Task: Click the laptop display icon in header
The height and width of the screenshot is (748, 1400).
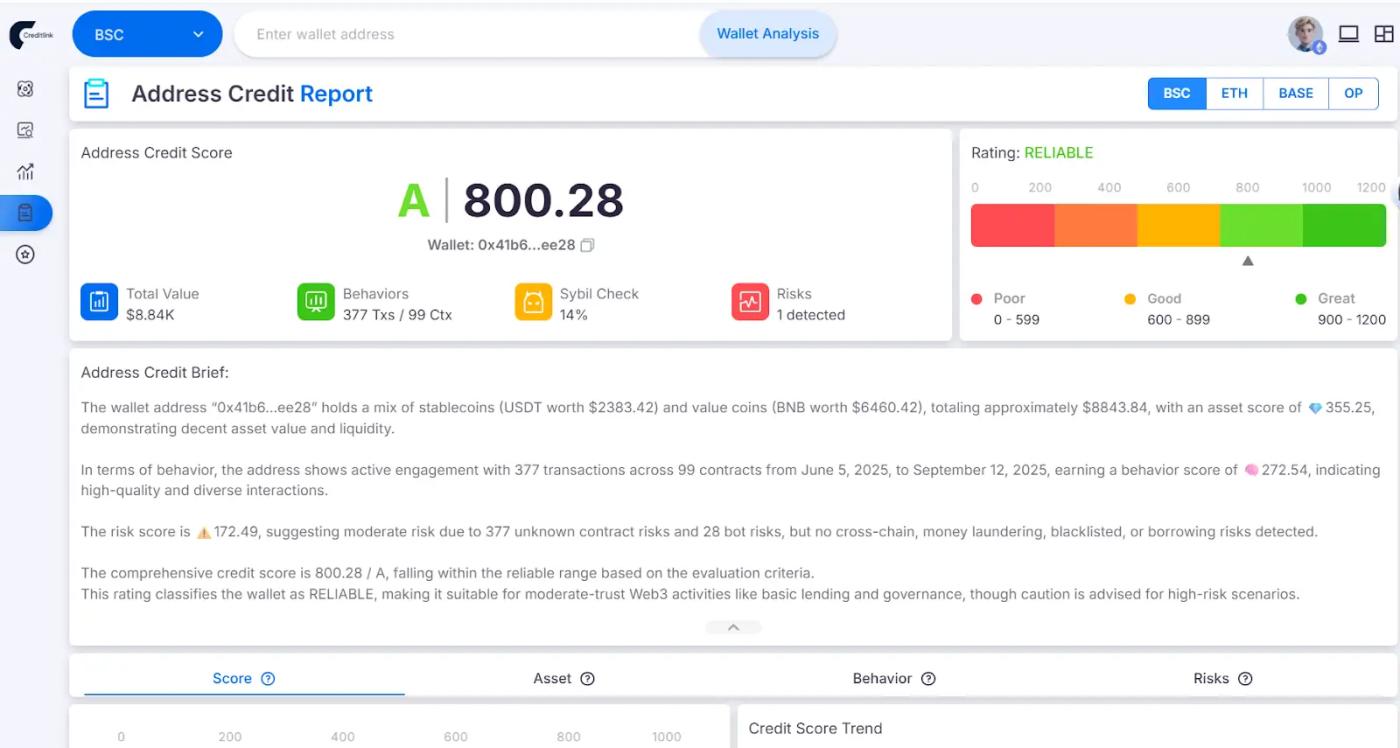Action: (x=1349, y=34)
